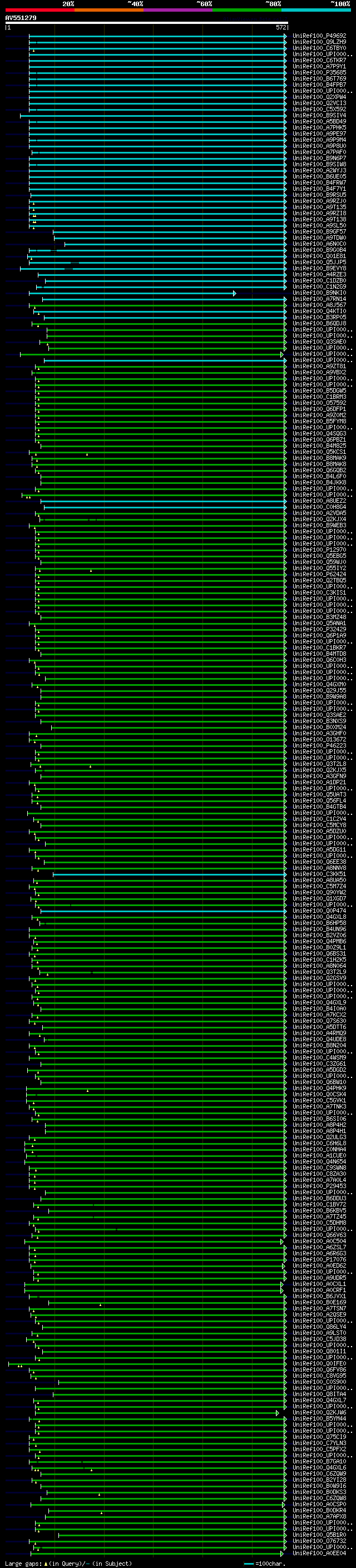Select label UniRef100_A8UEZ2
The height and width of the screenshot is (1568, 356).
coord(319,501)
